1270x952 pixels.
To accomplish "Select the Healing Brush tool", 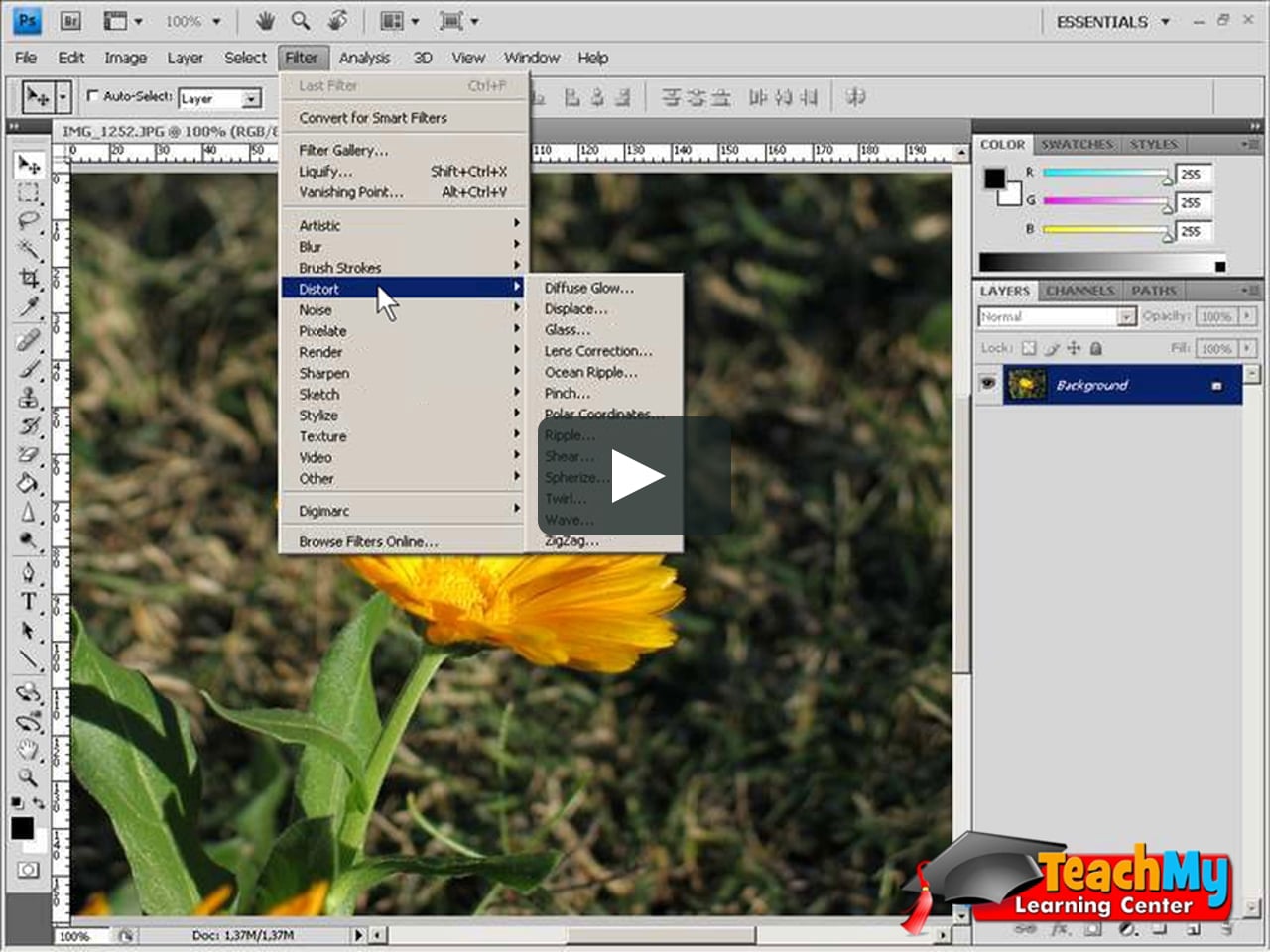I will click(28, 340).
